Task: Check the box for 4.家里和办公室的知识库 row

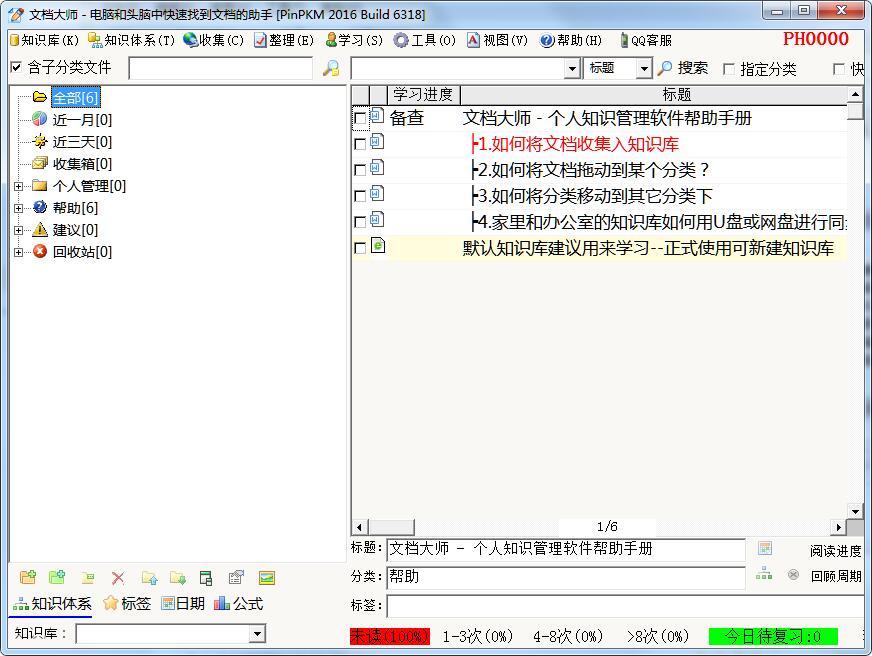Action: [360, 222]
